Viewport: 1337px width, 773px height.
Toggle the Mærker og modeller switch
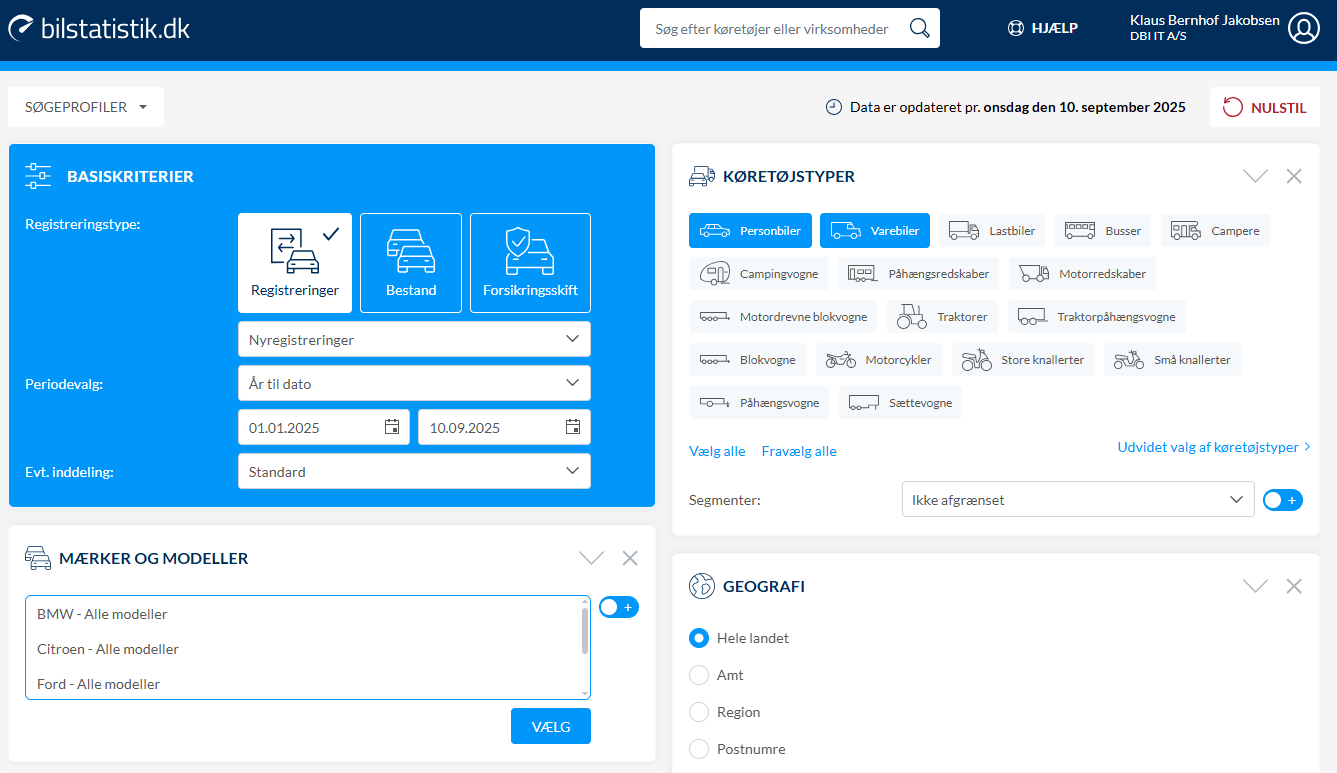(x=618, y=607)
